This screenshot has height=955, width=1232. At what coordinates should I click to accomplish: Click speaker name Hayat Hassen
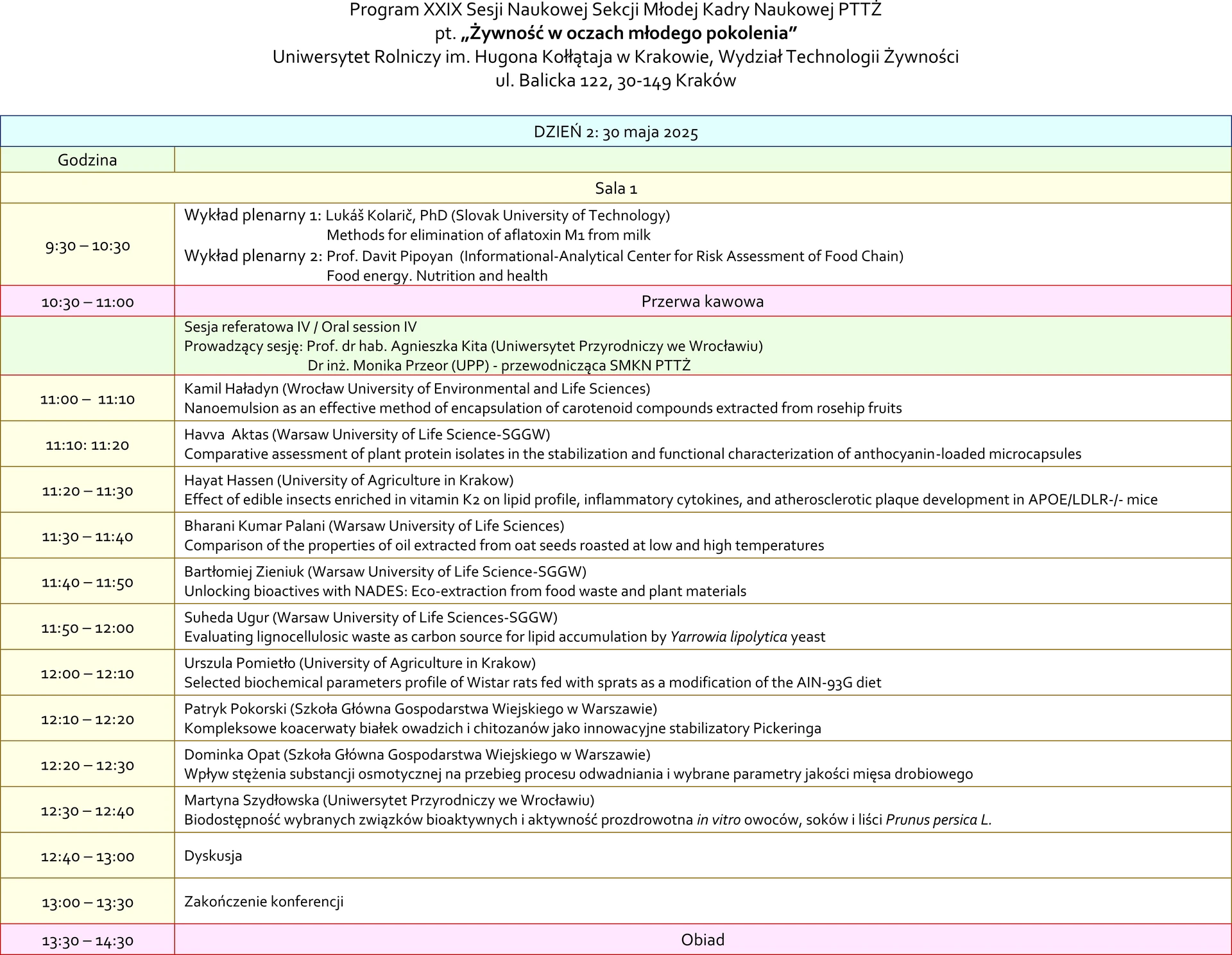(228, 480)
